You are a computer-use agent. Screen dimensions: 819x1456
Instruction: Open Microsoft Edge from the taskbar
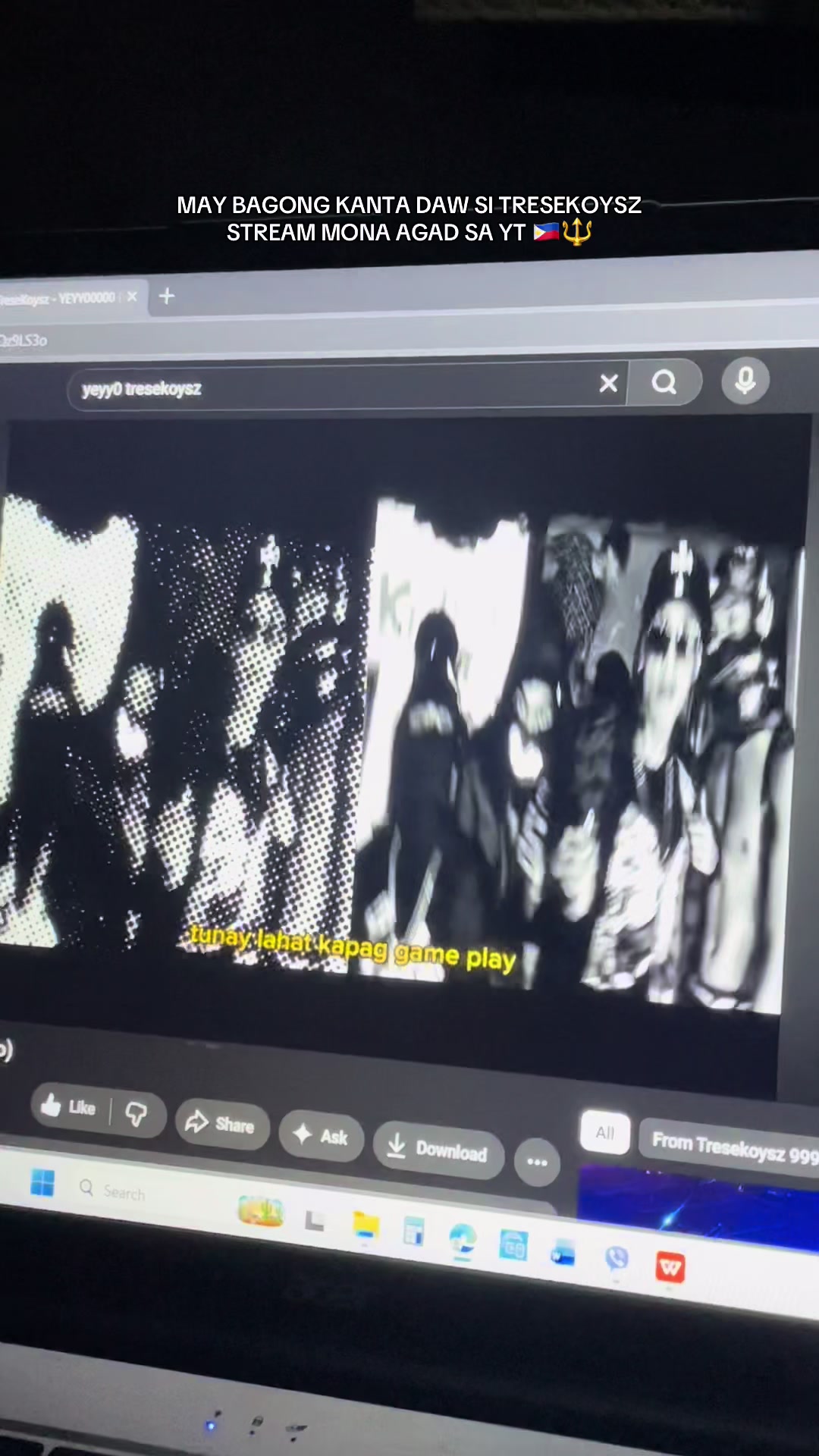(463, 1240)
